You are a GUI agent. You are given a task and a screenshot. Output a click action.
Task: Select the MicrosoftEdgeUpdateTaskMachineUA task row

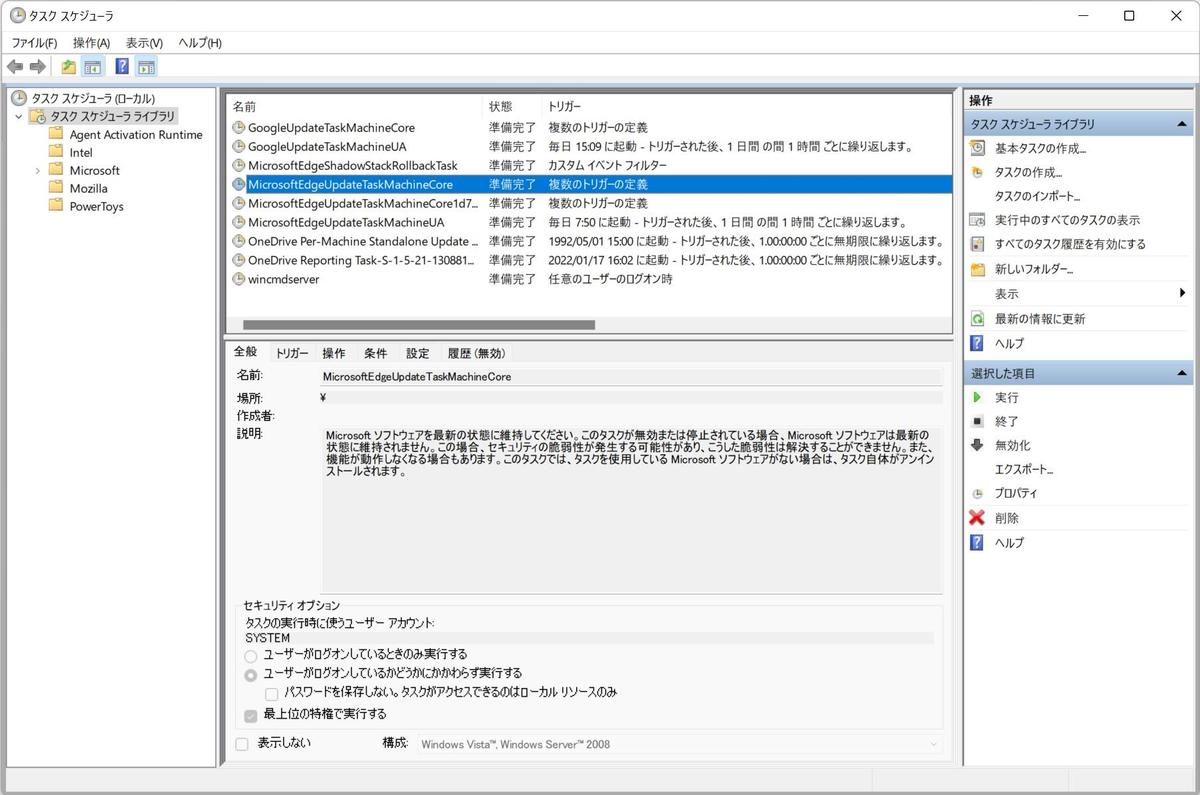tap(588, 222)
